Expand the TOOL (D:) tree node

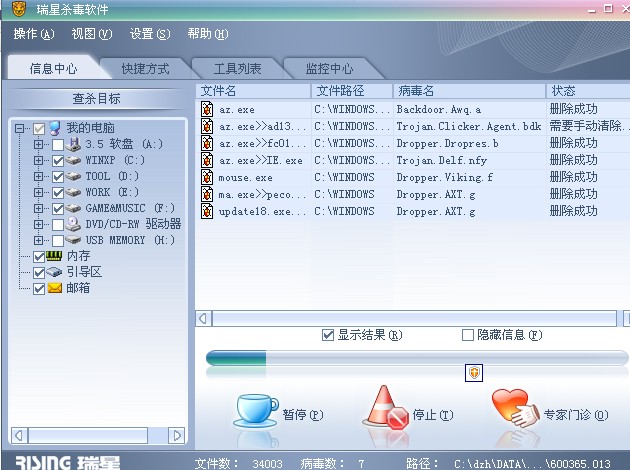pos(39,176)
